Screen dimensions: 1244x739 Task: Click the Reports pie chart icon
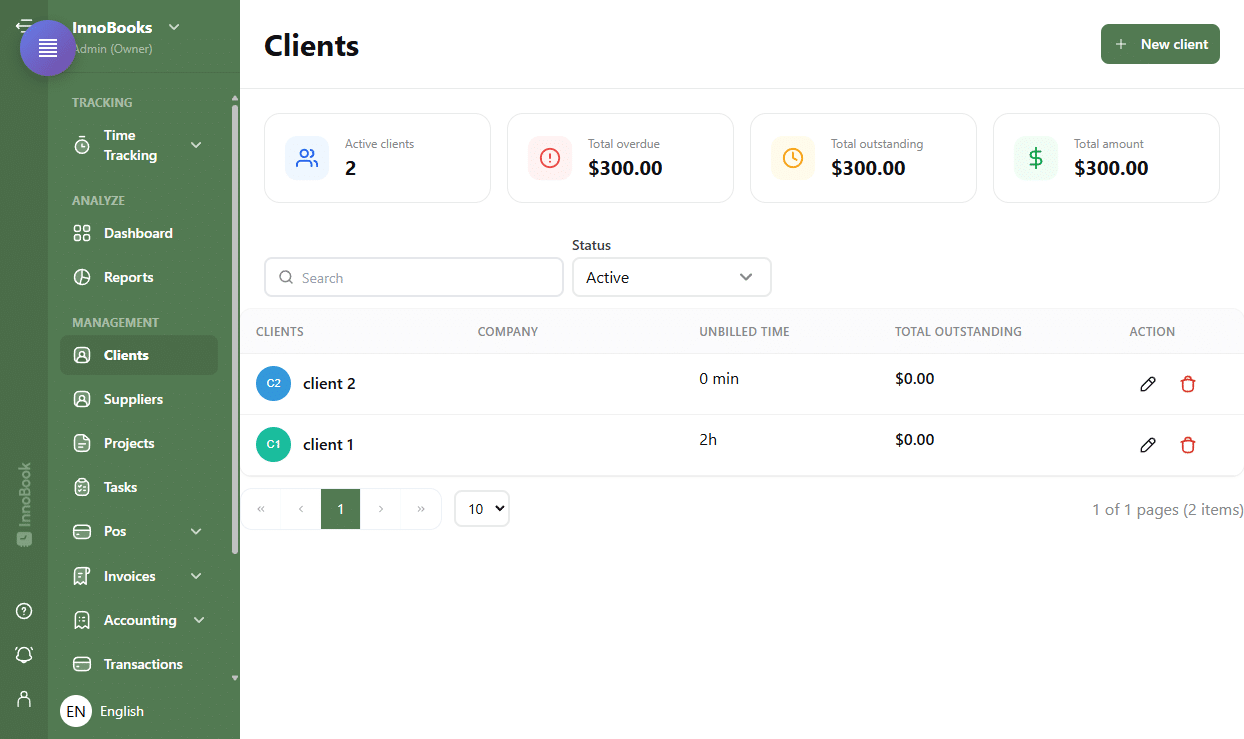click(82, 277)
